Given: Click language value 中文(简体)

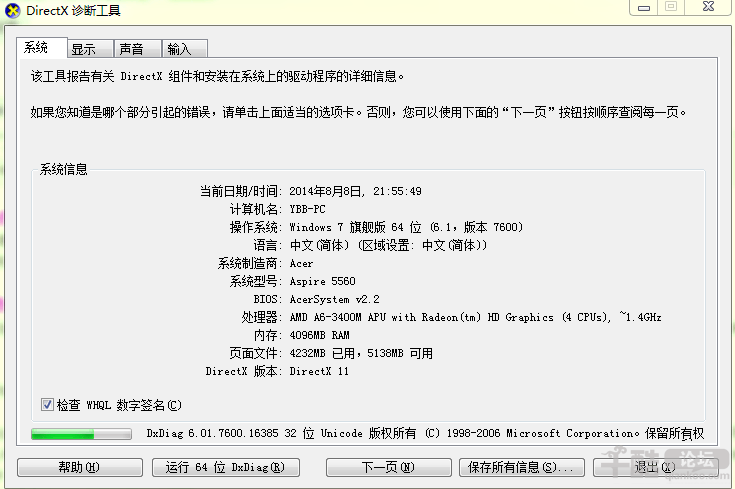Looking at the screenshot, I should point(389,245).
